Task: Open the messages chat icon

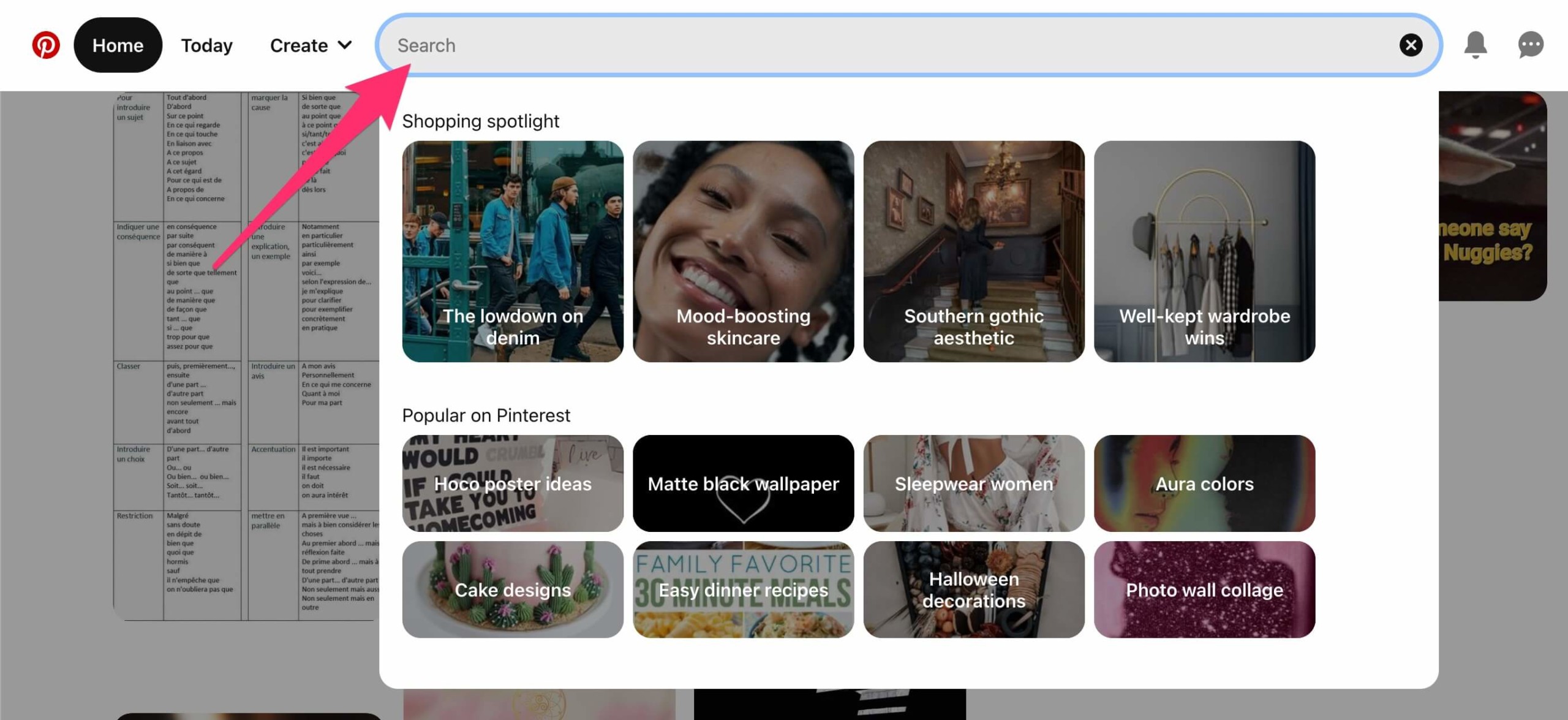Action: tap(1529, 44)
